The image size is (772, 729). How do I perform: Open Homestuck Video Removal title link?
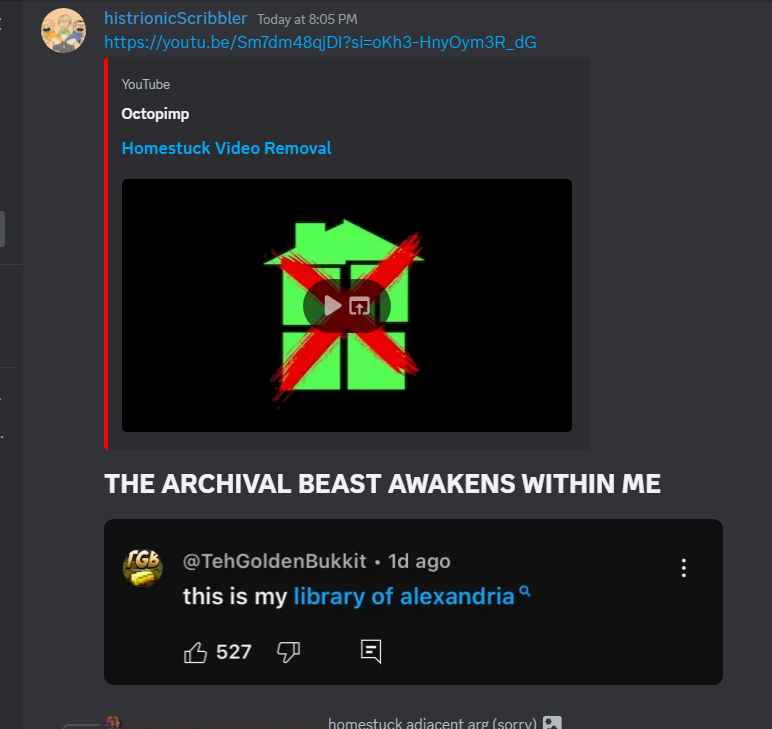226,148
